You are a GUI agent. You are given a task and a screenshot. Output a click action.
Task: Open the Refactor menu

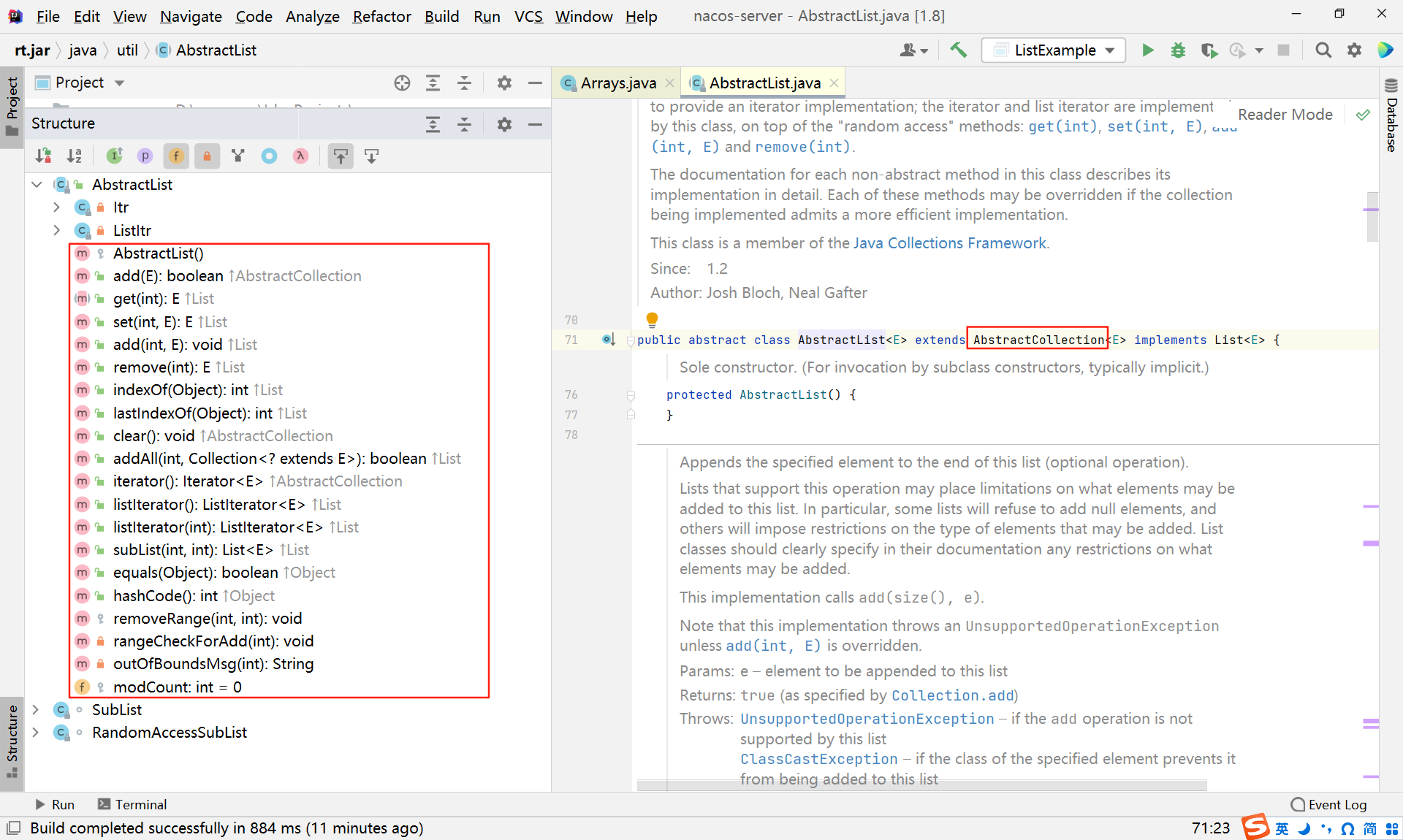point(381,16)
